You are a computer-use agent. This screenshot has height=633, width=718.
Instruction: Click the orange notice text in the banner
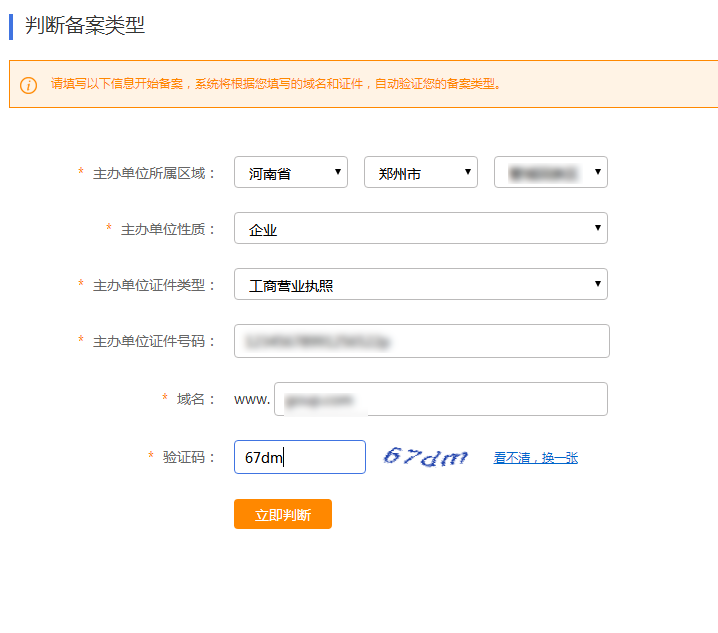point(275,84)
